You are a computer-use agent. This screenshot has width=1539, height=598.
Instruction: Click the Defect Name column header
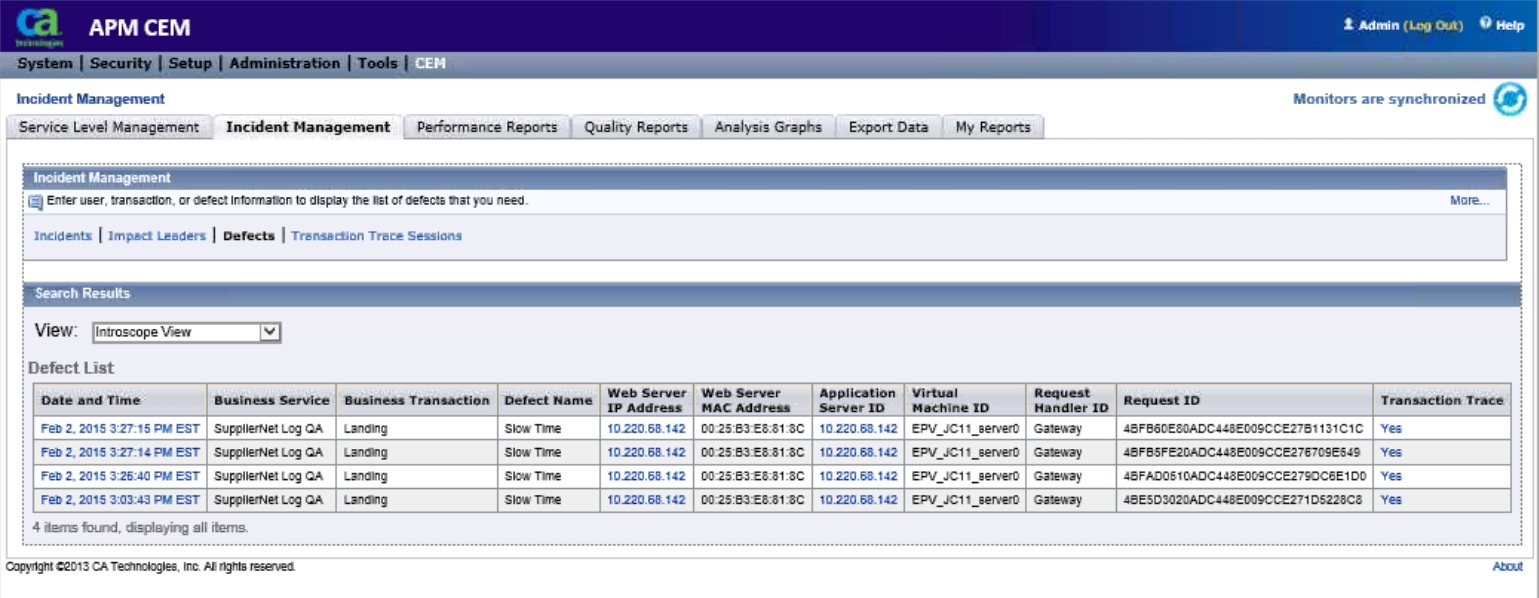[x=548, y=400]
